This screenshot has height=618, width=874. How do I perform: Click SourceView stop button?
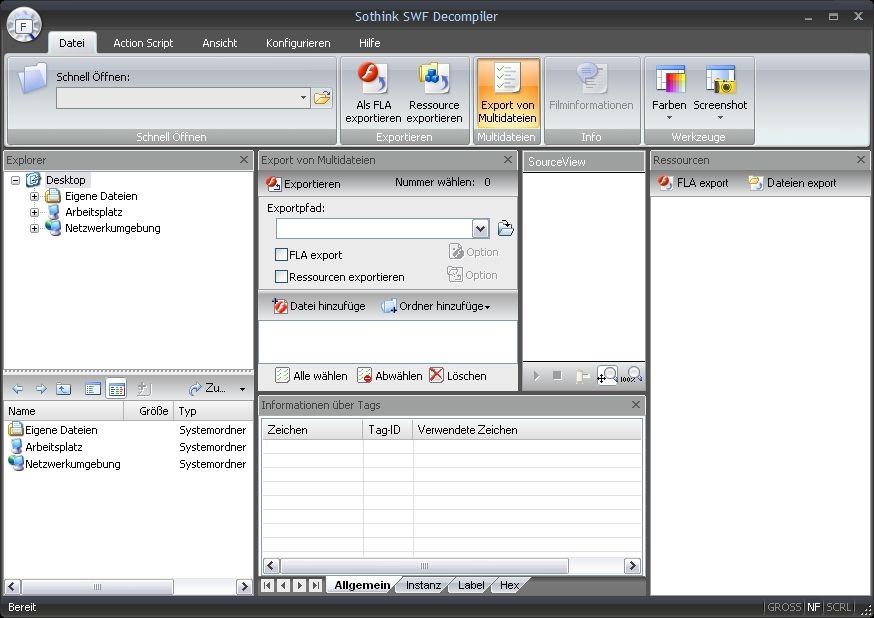[x=557, y=376]
